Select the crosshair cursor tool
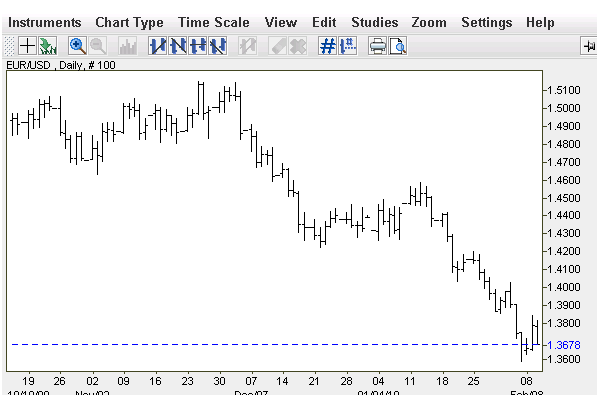The image size is (597, 395). (x=27, y=46)
